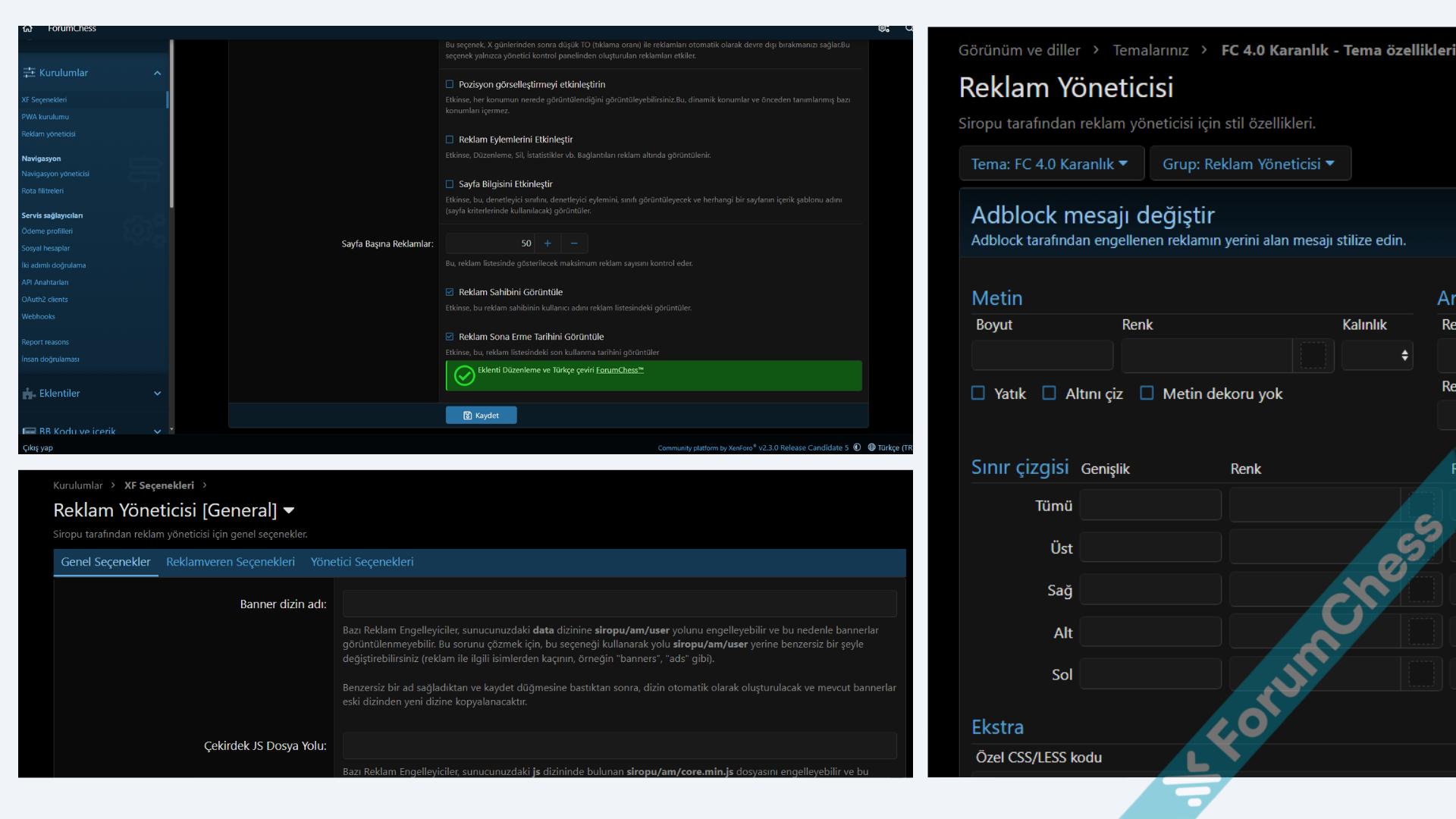Image resolution: width=1456 pixels, height=819 pixels.
Task: Toggle the style variation icon in the footer
Action: [x=857, y=447]
